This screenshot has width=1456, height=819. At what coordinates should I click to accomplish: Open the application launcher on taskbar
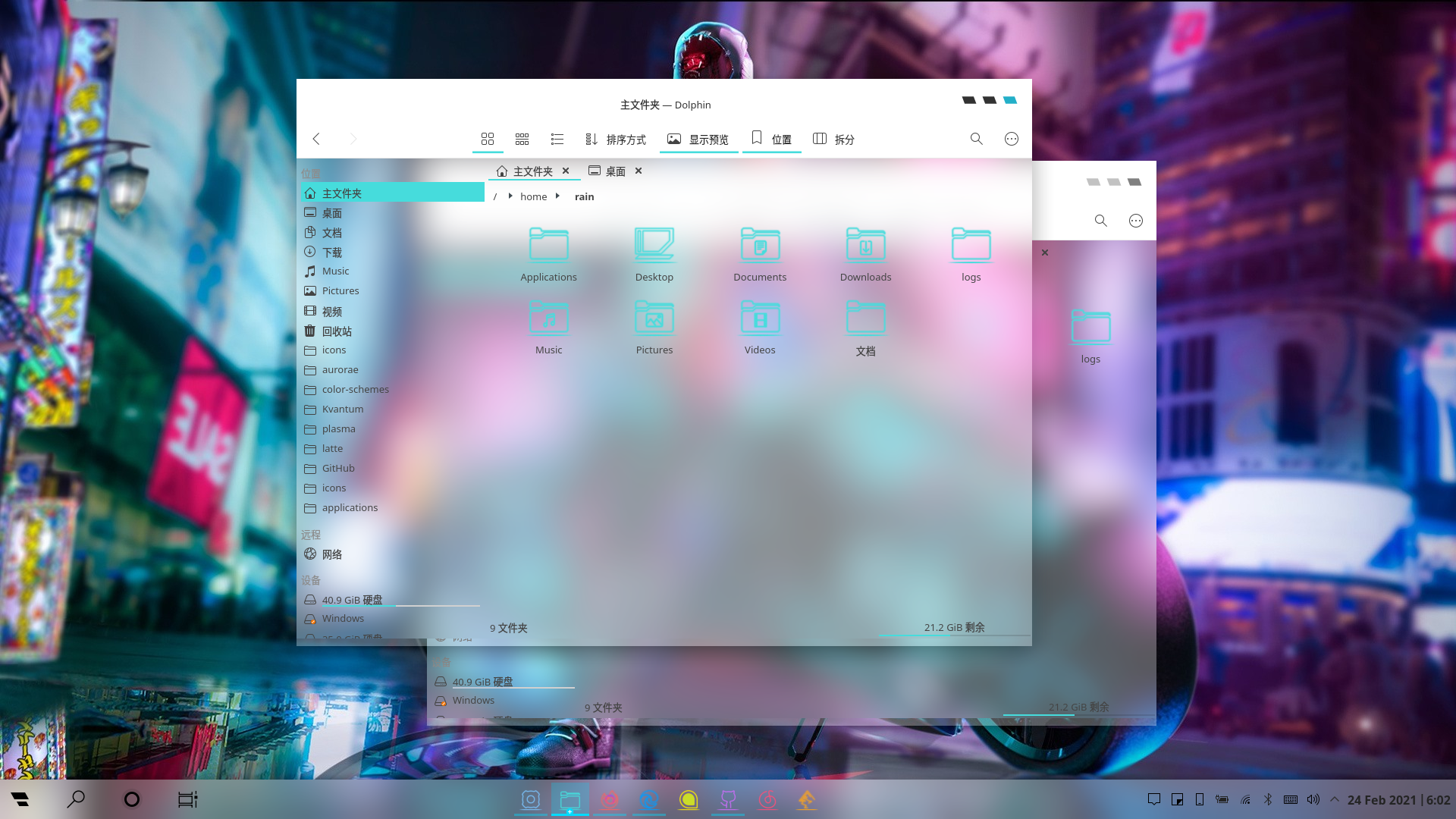tap(20, 799)
